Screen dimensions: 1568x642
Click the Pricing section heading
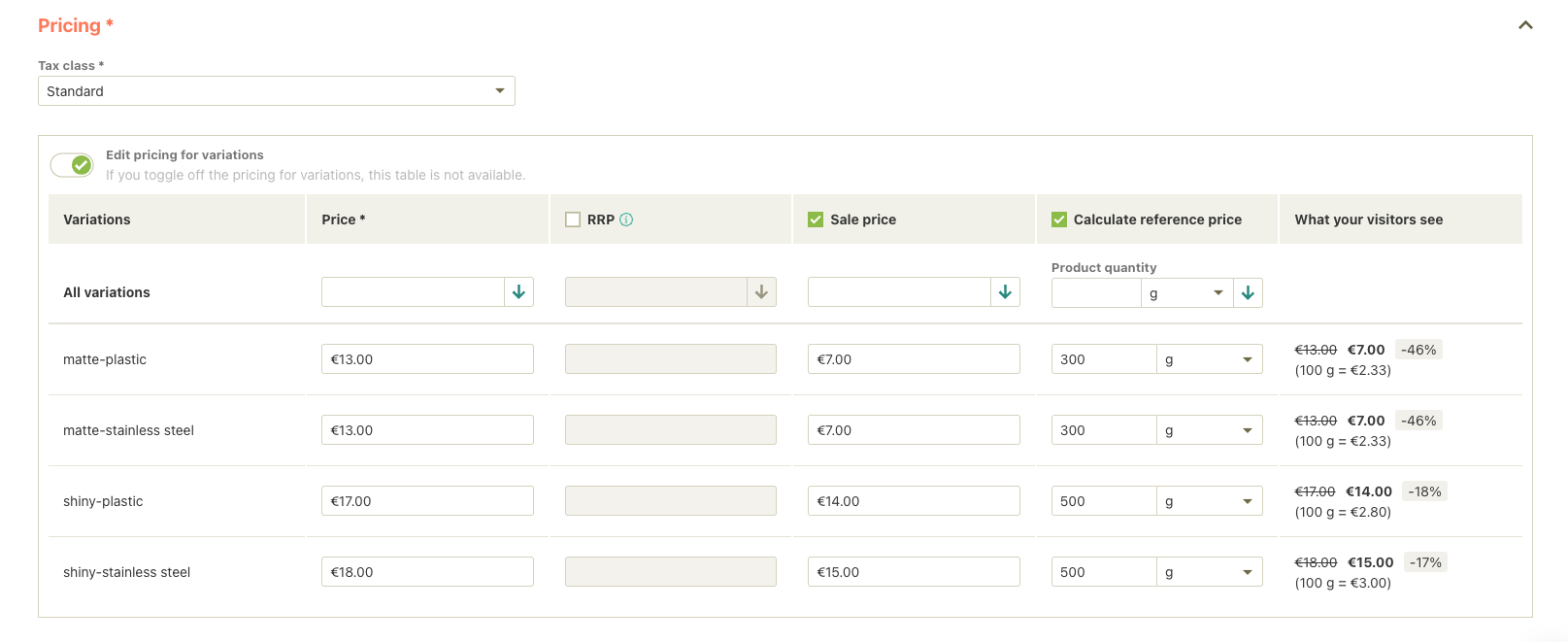[76, 25]
